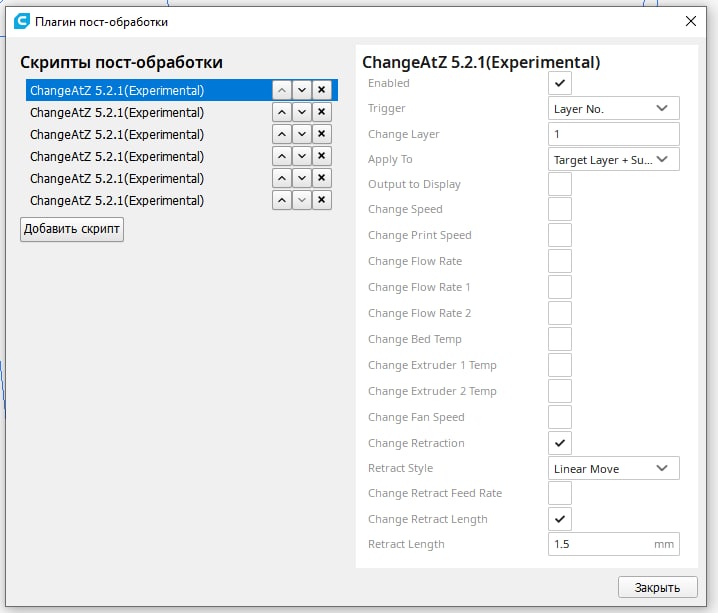The height and width of the screenshot is (613, 718).
Task: Remove the sixth ChangeAtZ script
Action: click(x=321, y=200)
